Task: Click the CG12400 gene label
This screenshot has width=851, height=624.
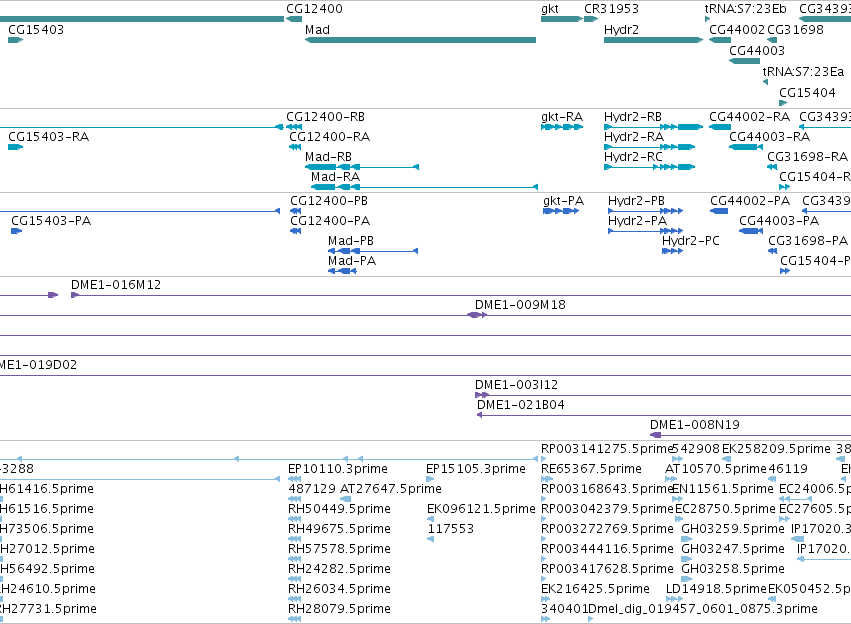Action: click(314, 9)
